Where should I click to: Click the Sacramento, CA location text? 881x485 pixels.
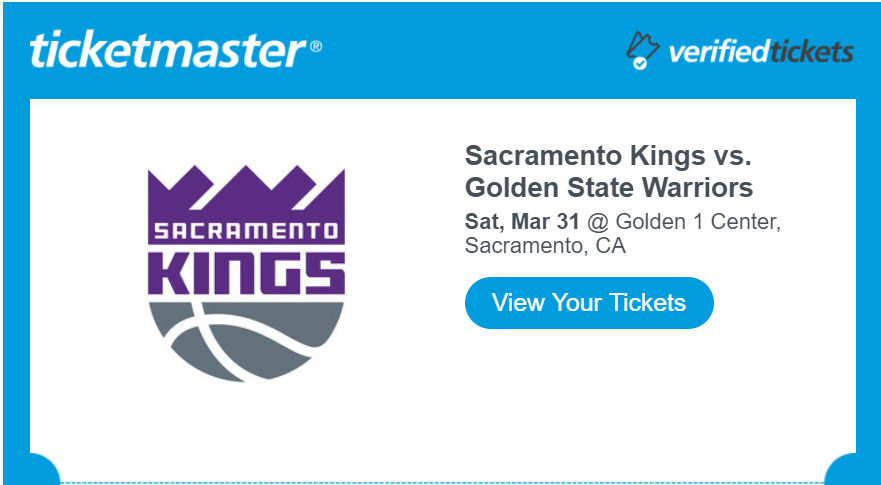pos(545,246)
